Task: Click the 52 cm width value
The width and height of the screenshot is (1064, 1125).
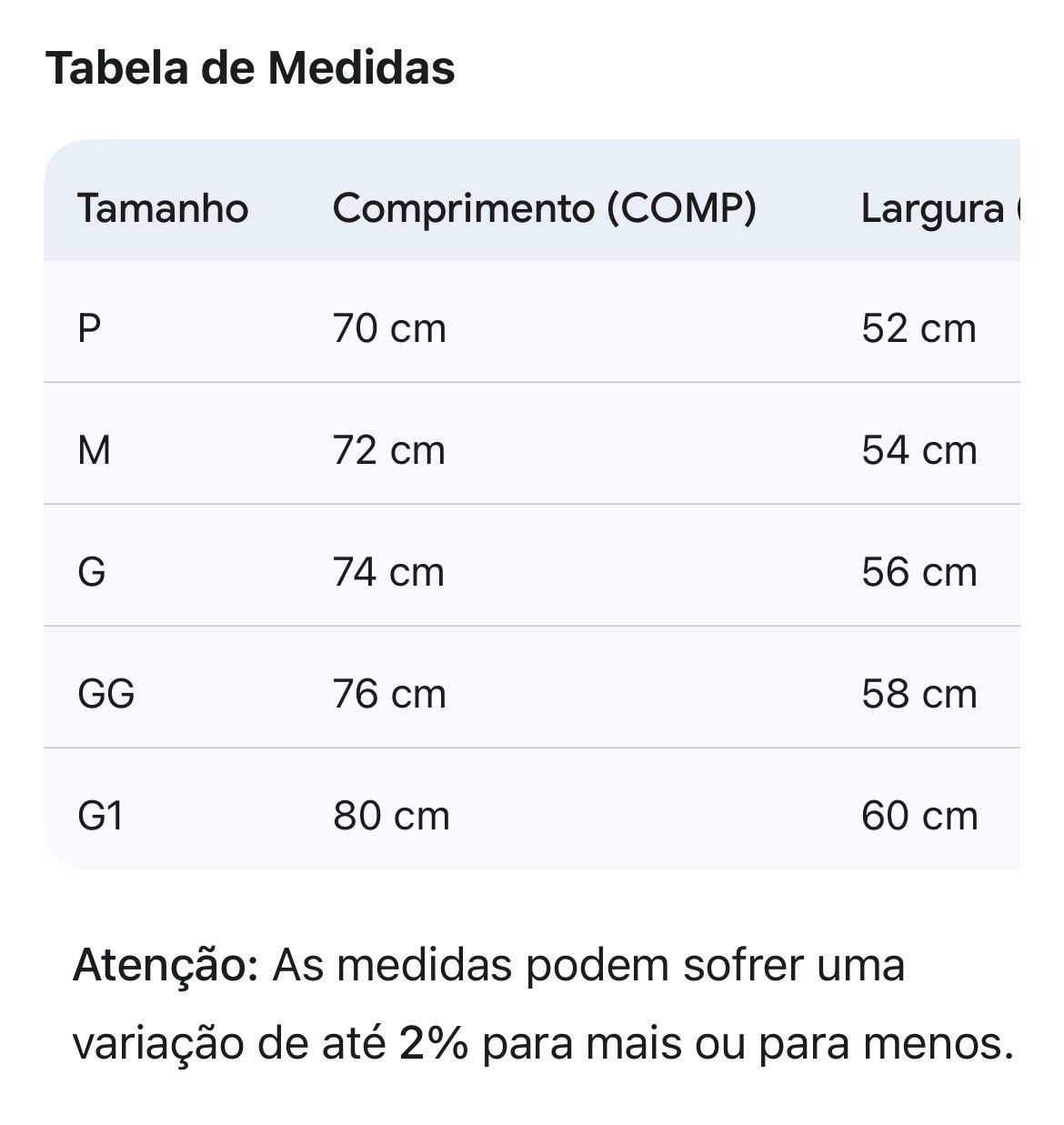Action: click(x=918, y=328)
